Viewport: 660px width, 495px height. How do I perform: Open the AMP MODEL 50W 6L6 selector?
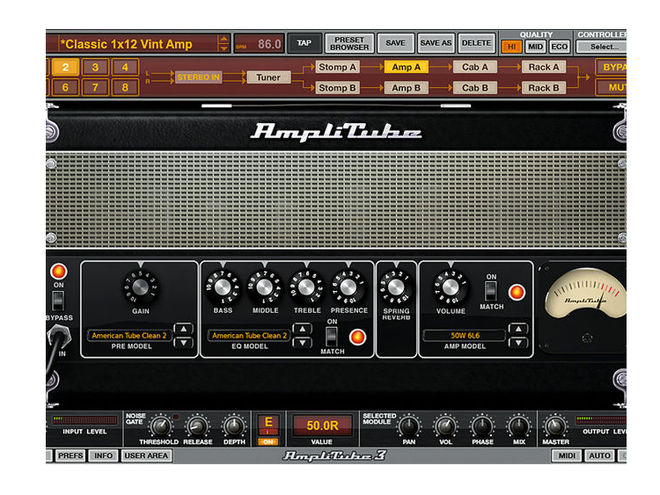[x=465, y=335]
